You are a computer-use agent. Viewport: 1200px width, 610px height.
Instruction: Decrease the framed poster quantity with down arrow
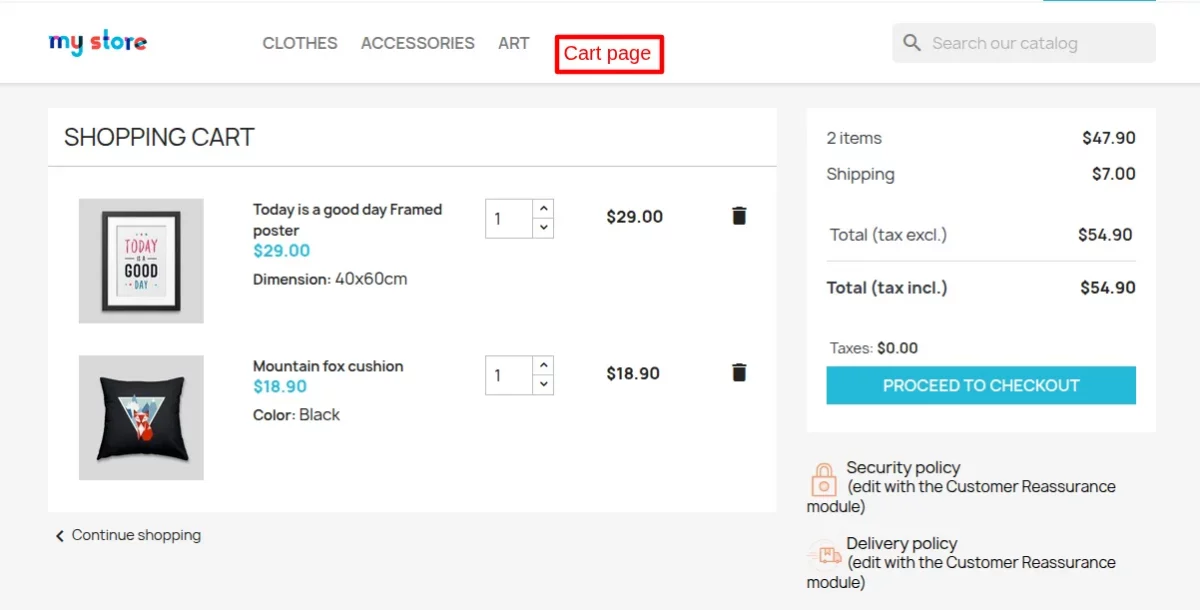[543, 228]
